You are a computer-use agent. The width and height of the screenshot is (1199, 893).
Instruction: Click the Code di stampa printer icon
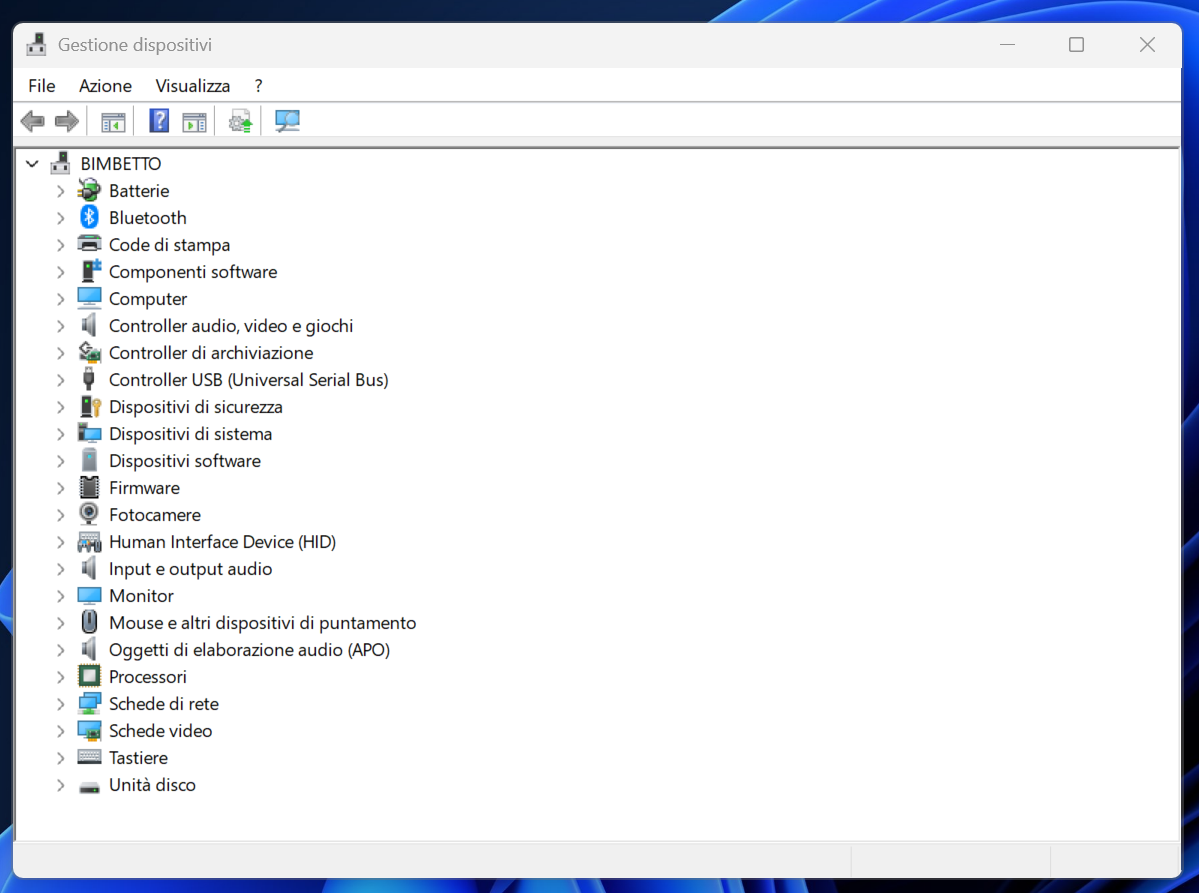click(x=89, y=245)
